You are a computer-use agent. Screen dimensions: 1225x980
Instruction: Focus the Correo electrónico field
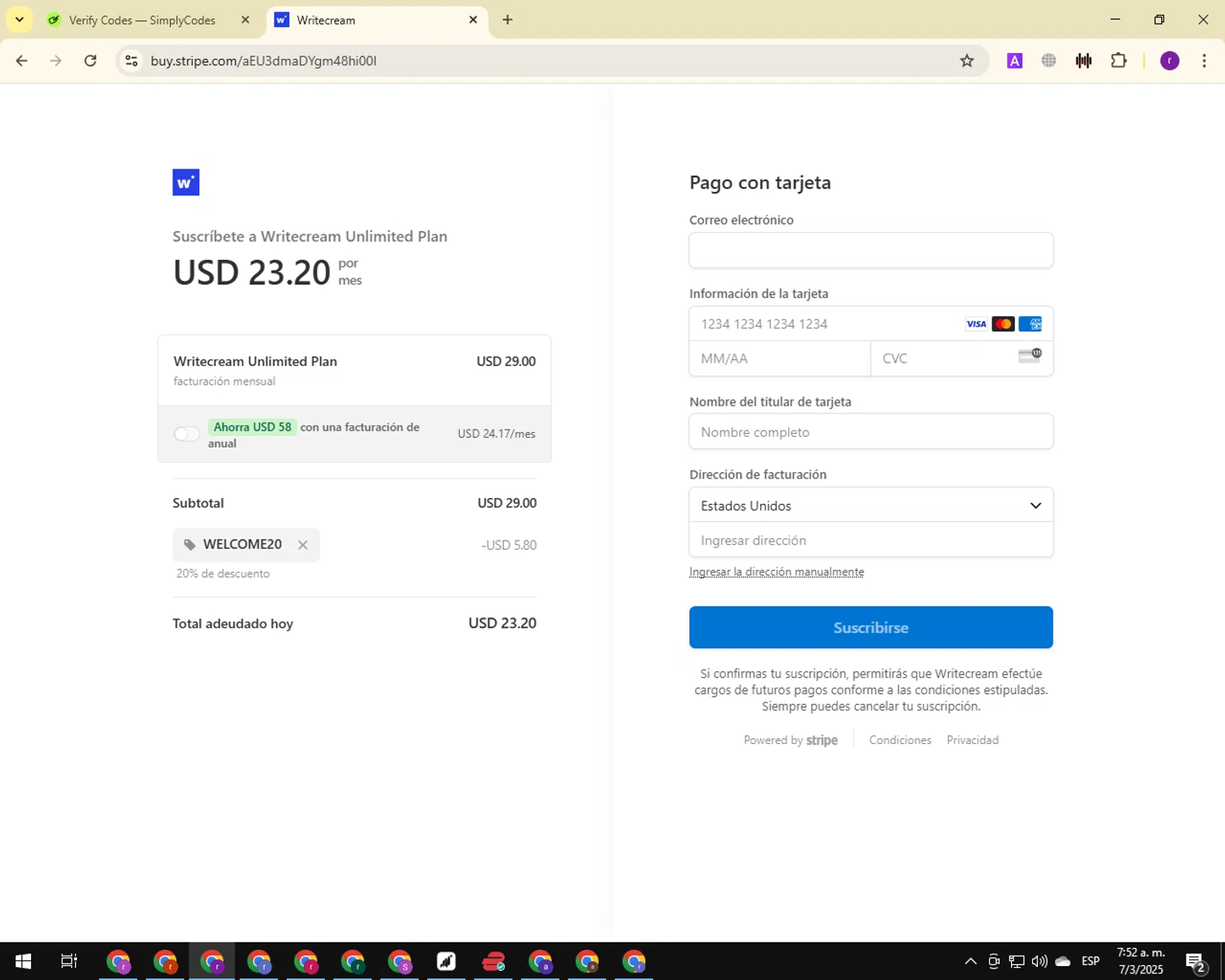[x=871, y=250]
